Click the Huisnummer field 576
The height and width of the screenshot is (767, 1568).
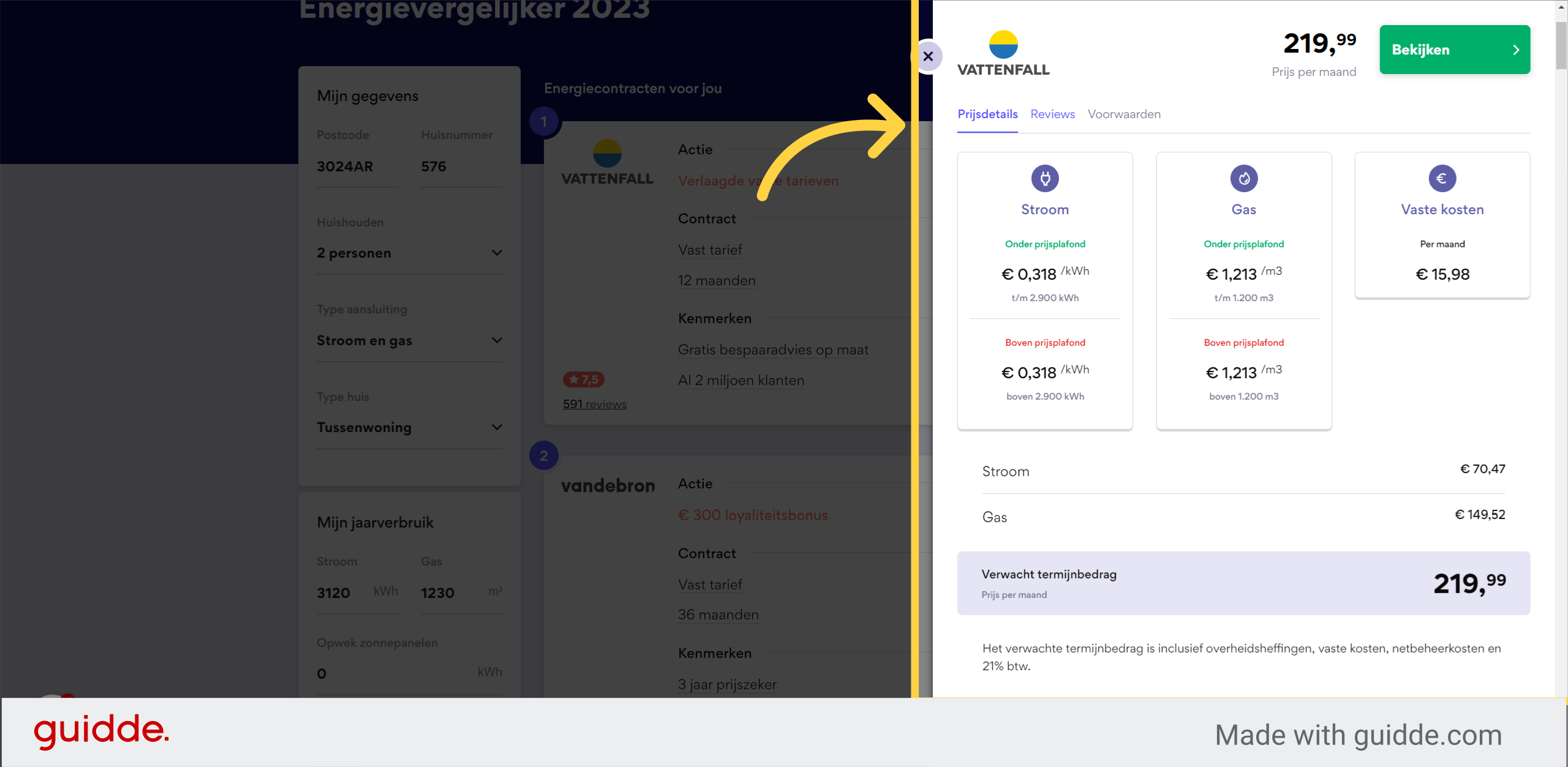click(461, 166)
